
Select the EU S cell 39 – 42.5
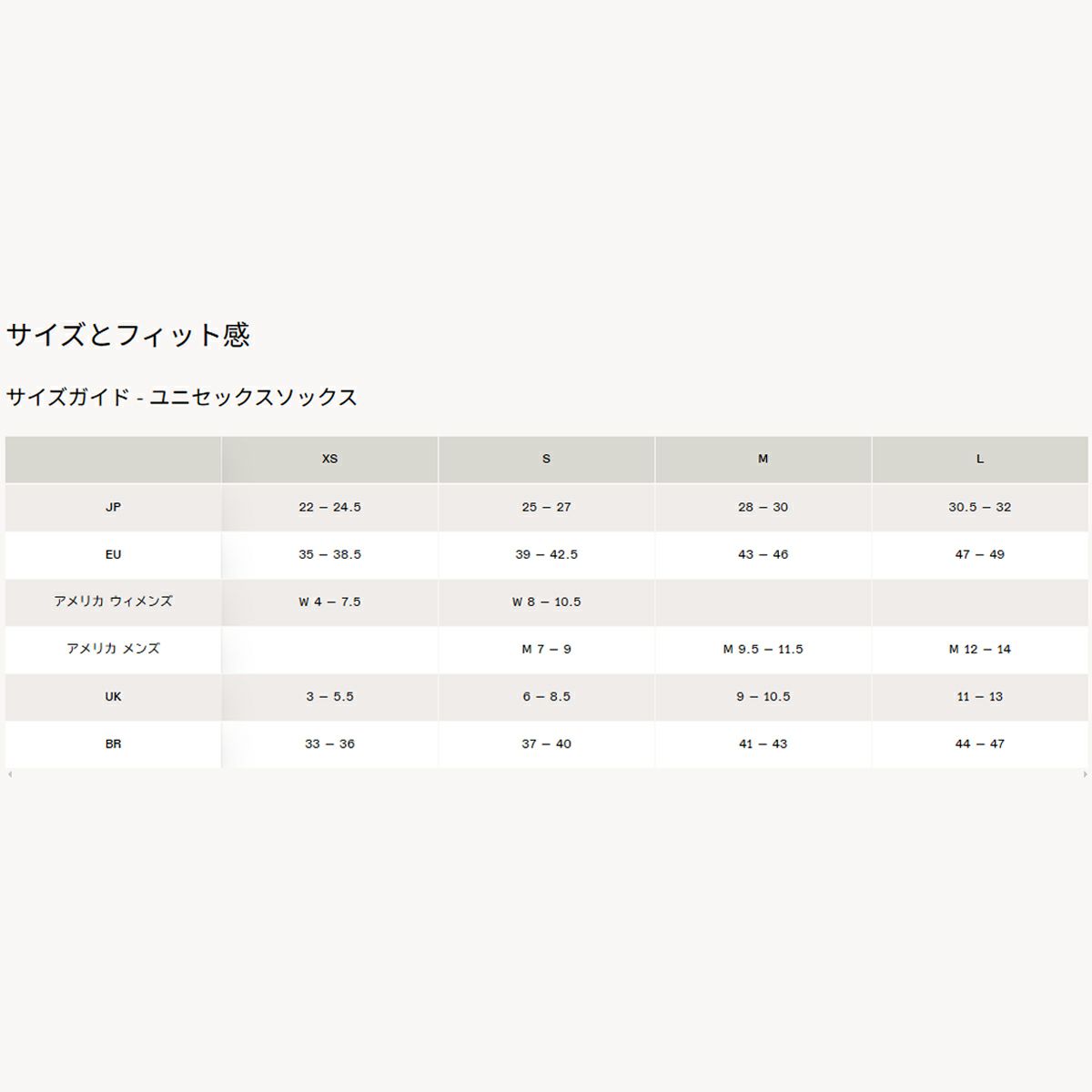(546, 554)
